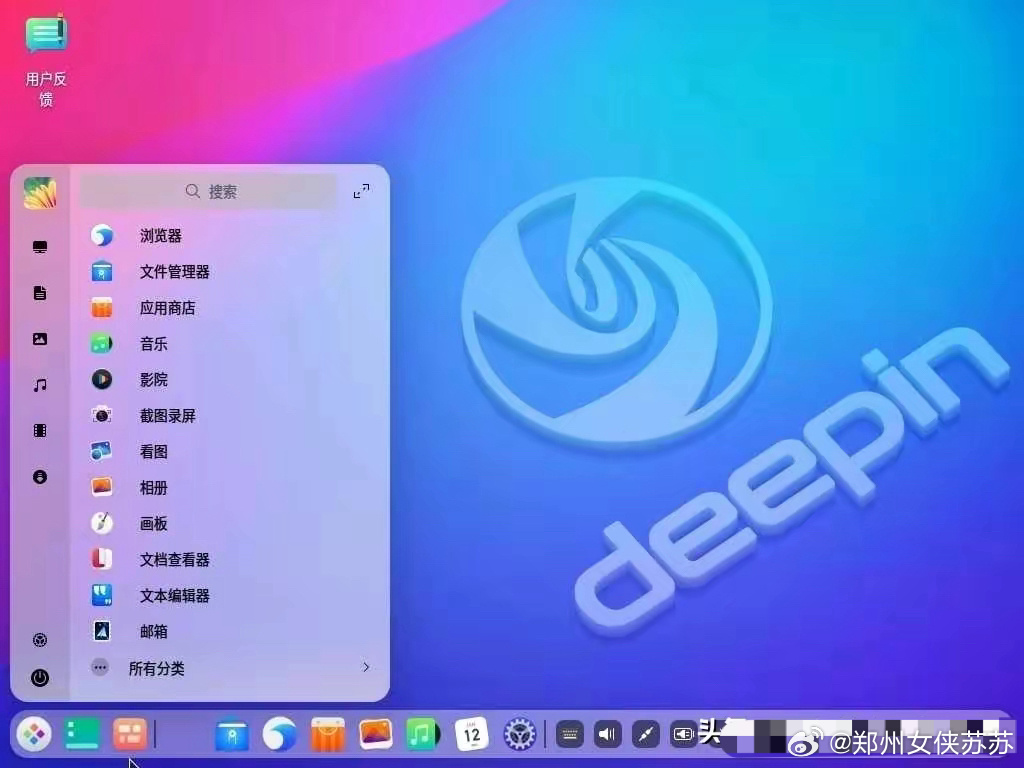Expand 所有分类 all categories
Screen dimensions: 1024x768
pyautogui.click(x=230, y=667)
